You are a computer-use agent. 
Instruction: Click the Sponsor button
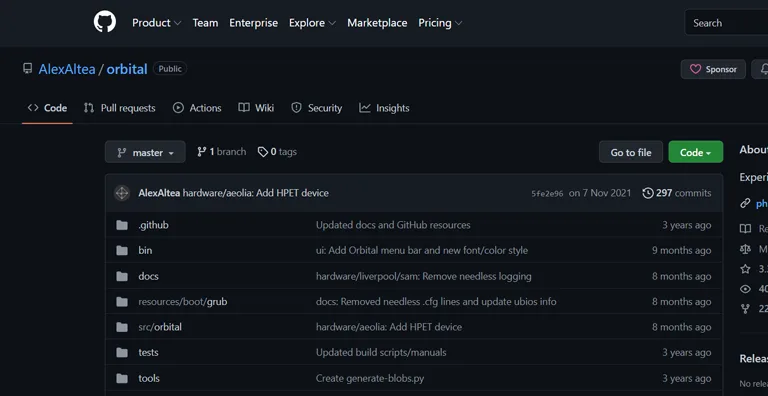click(x=713, y=69)
